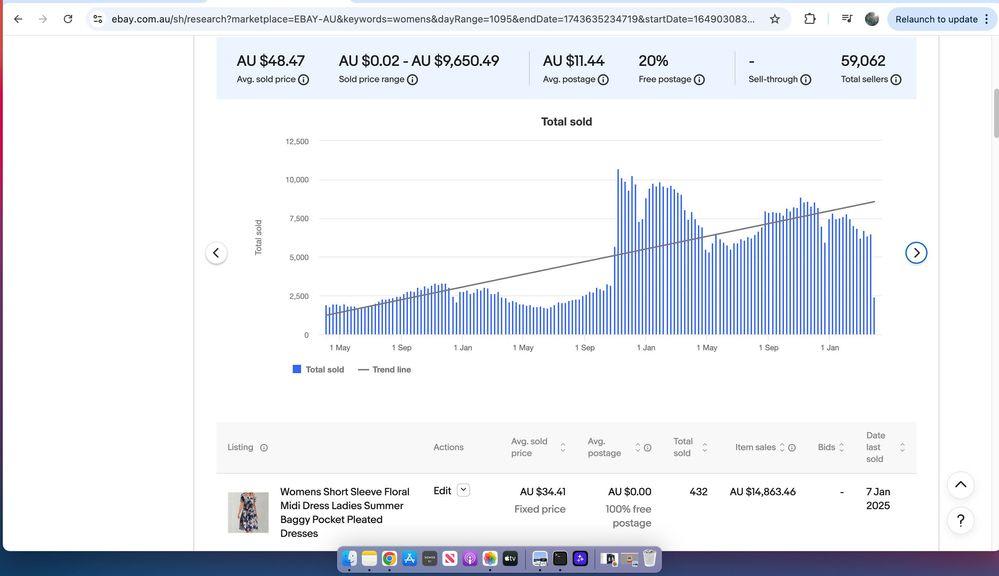The image size is (999, 576).
Task: Open Podcasts from the dock
Action: (x=470, y=559)
